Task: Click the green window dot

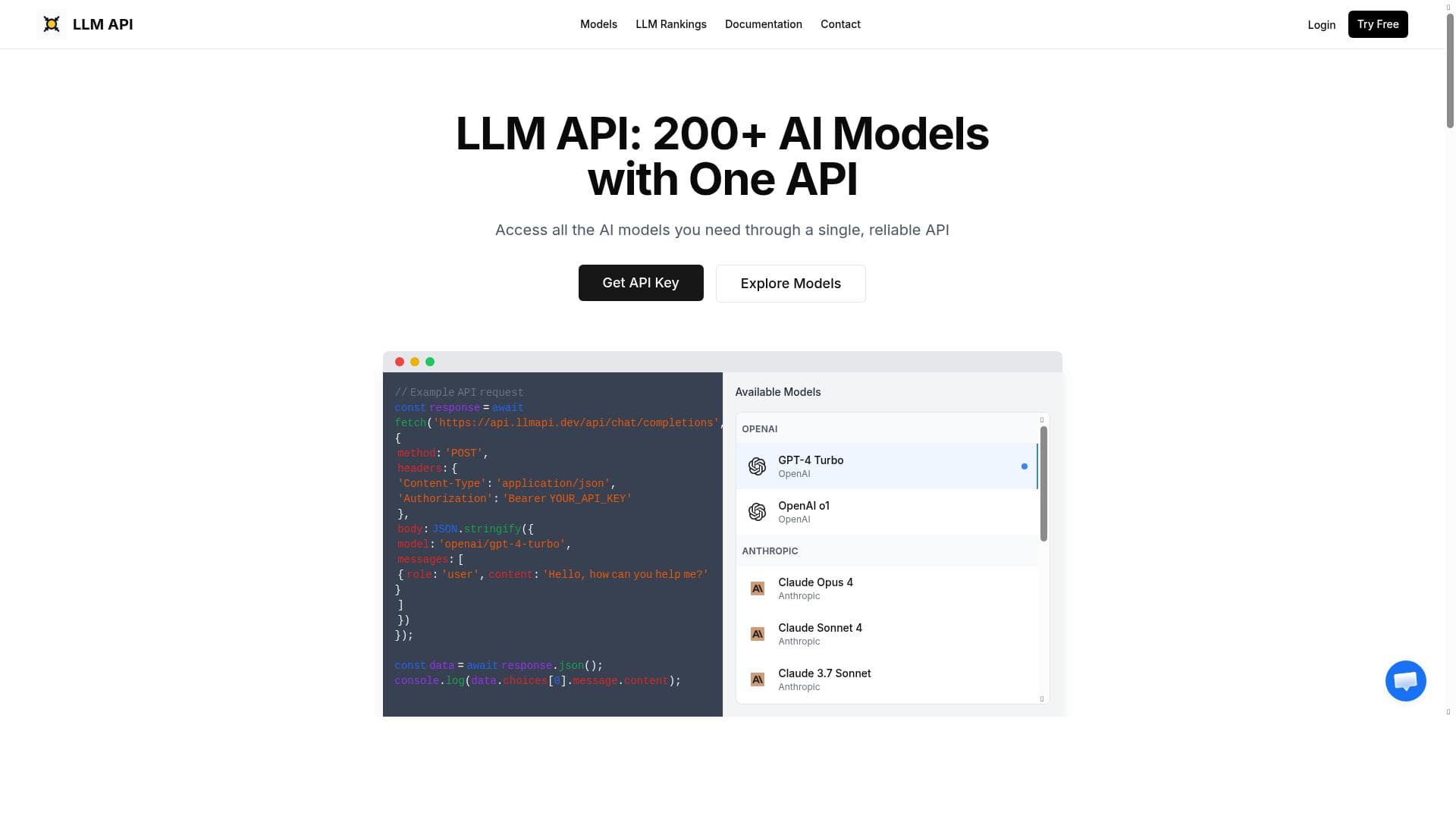Action: point(430,362)
